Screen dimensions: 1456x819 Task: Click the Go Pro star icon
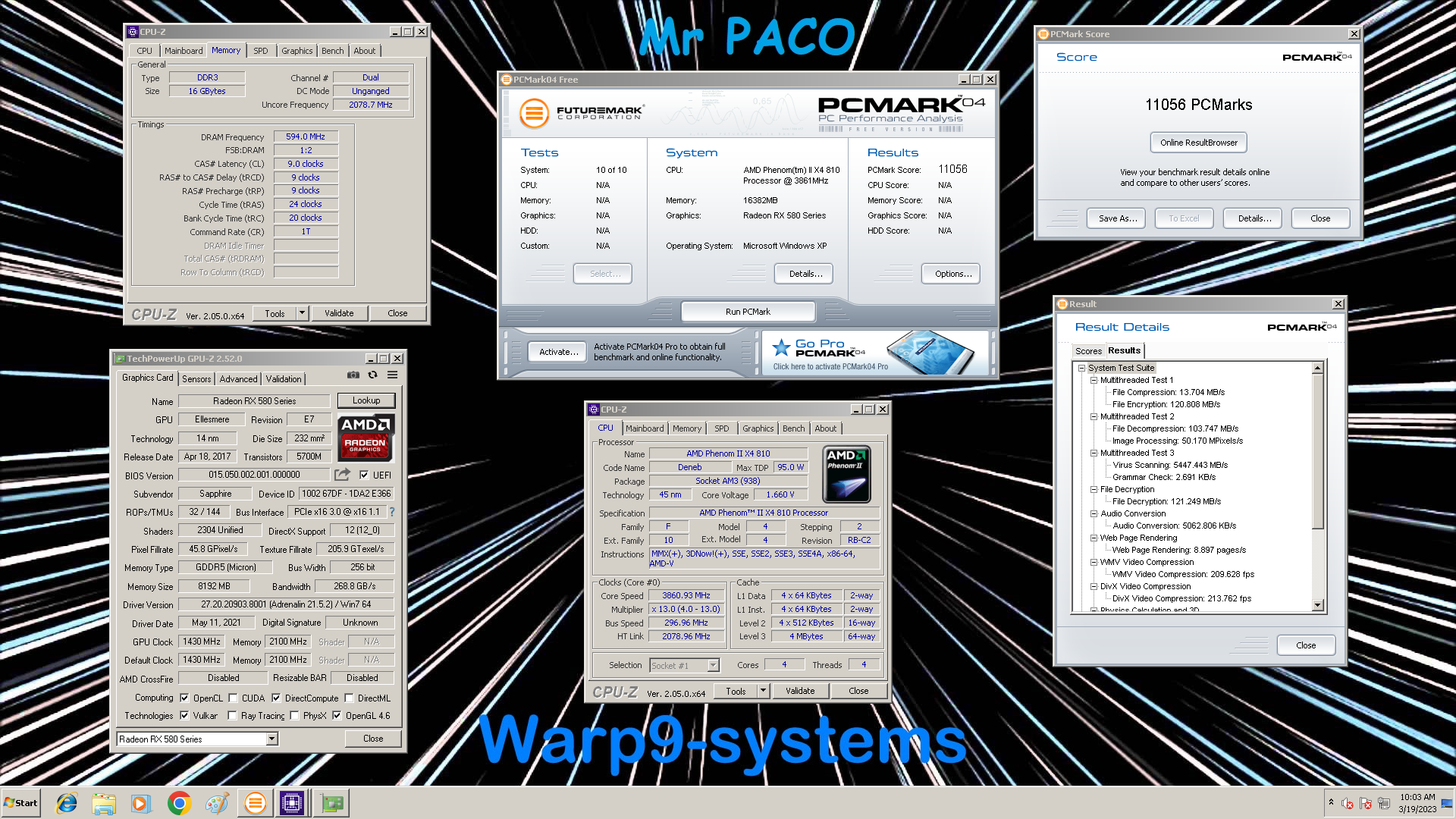(x=781, y=348)
